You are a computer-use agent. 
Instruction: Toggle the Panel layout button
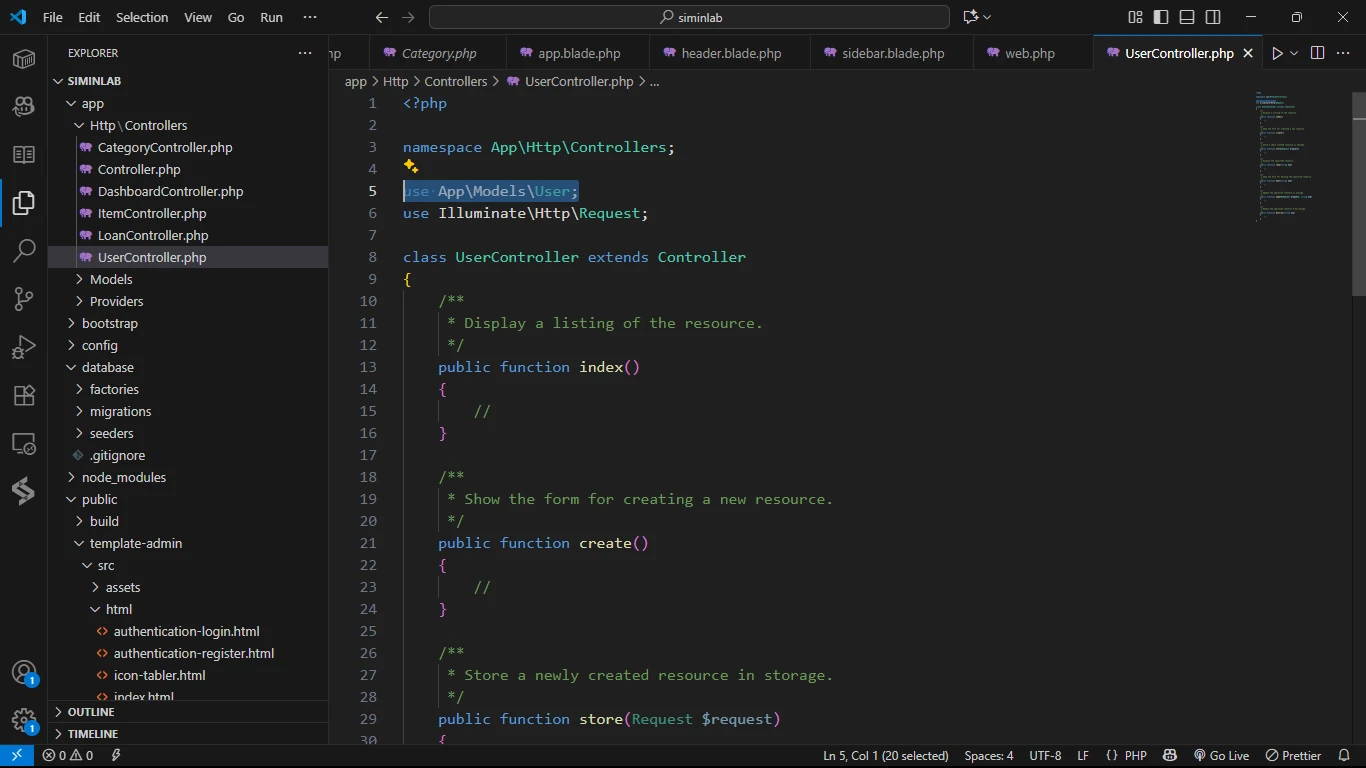point(1187,17)
